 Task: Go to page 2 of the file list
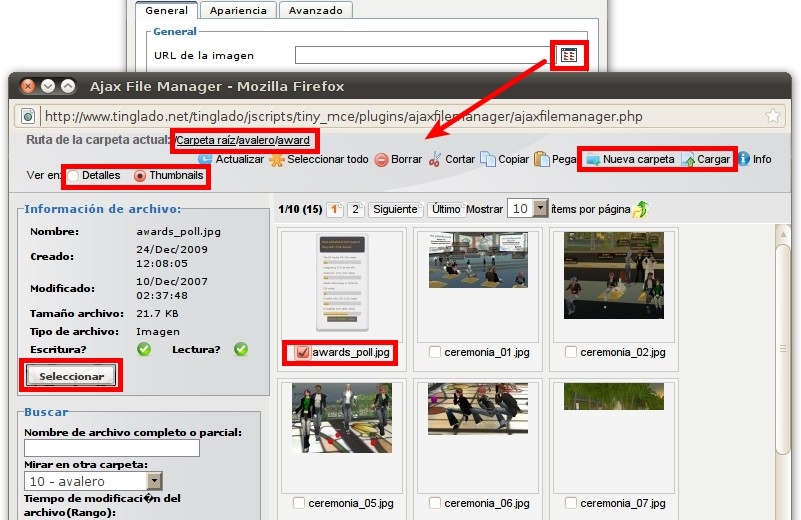click(x=356, y=209)
